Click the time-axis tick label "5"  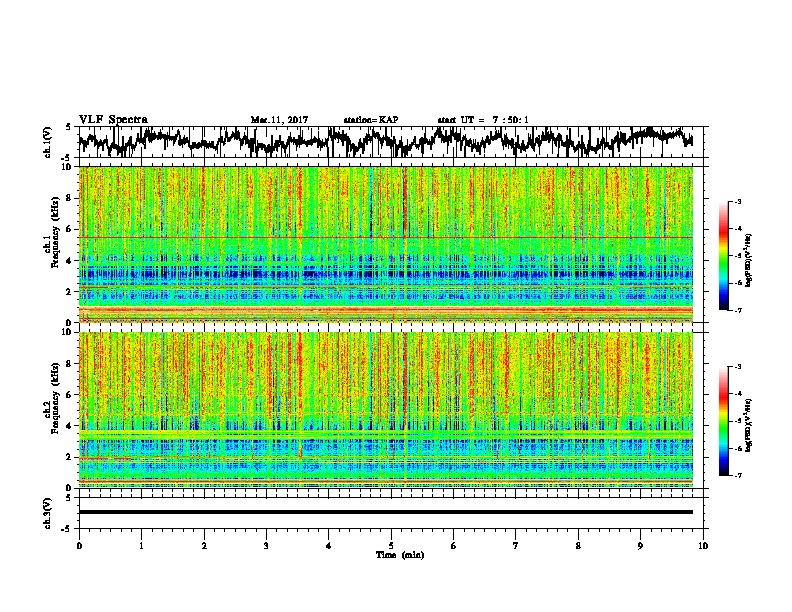[x=391, y=546]
